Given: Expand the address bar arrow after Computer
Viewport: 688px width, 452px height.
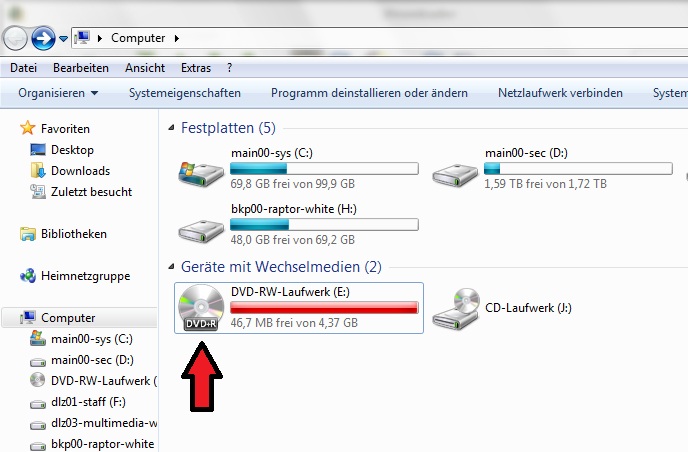Looking at the screenshot, I should (x=177, y=38).
